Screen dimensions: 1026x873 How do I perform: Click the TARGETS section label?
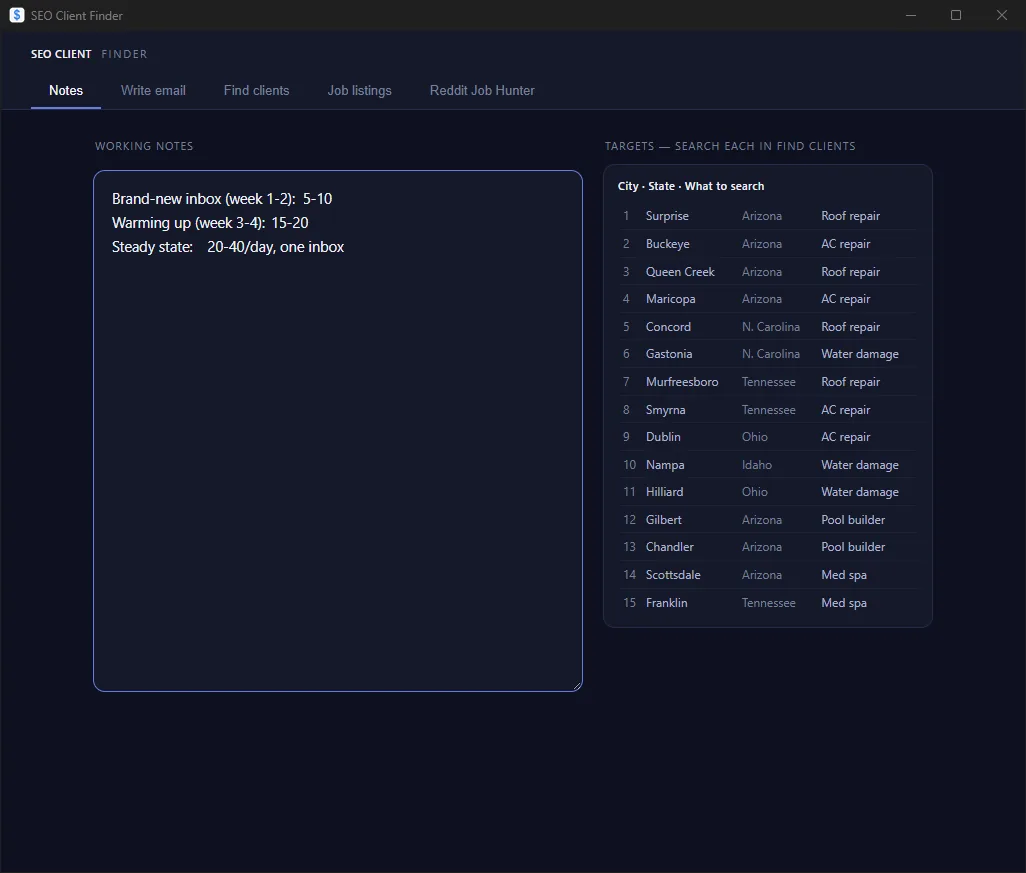730,146
